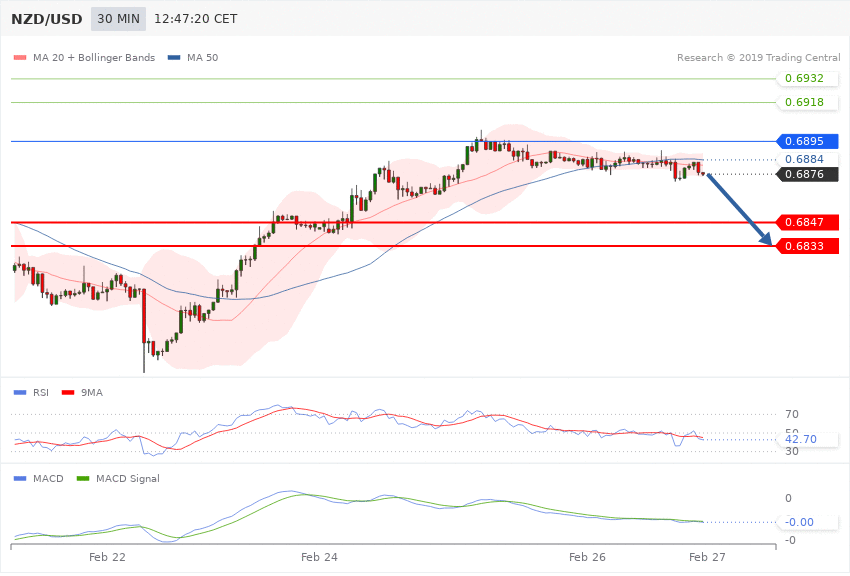Click the Feb 24 date axis label
The image size is (850, 576).
point(319,556)
